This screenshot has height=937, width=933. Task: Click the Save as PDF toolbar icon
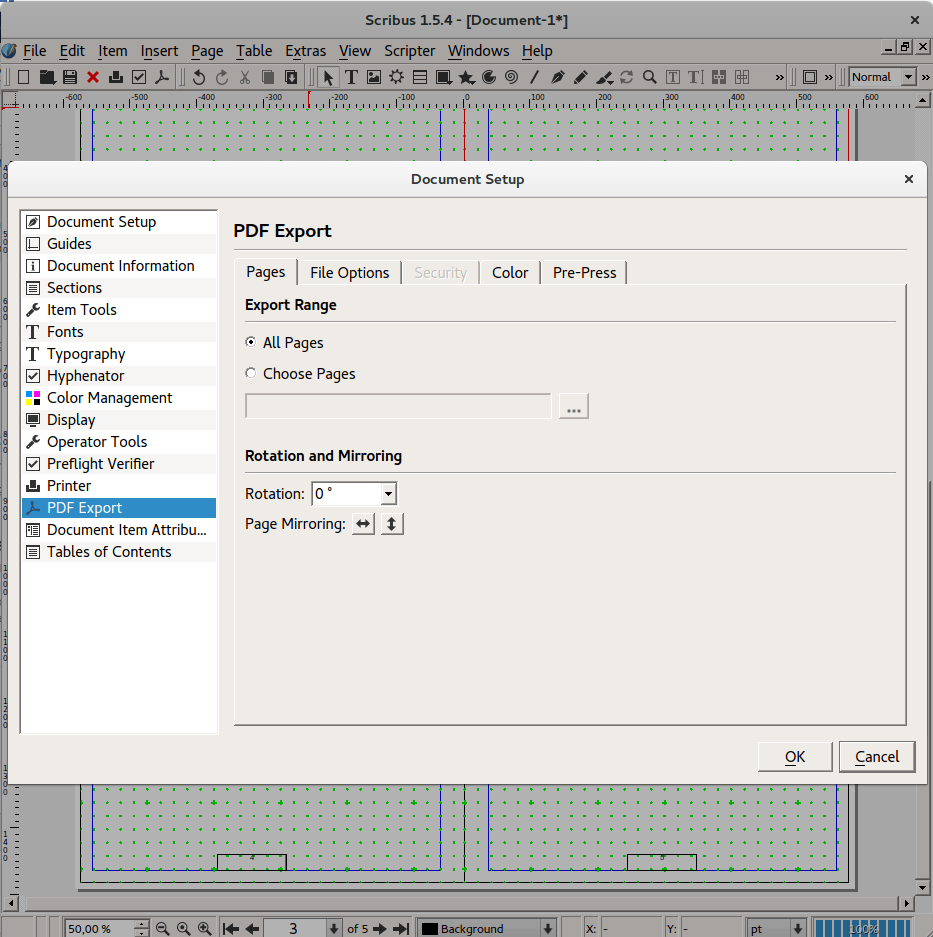coord(162,77)
